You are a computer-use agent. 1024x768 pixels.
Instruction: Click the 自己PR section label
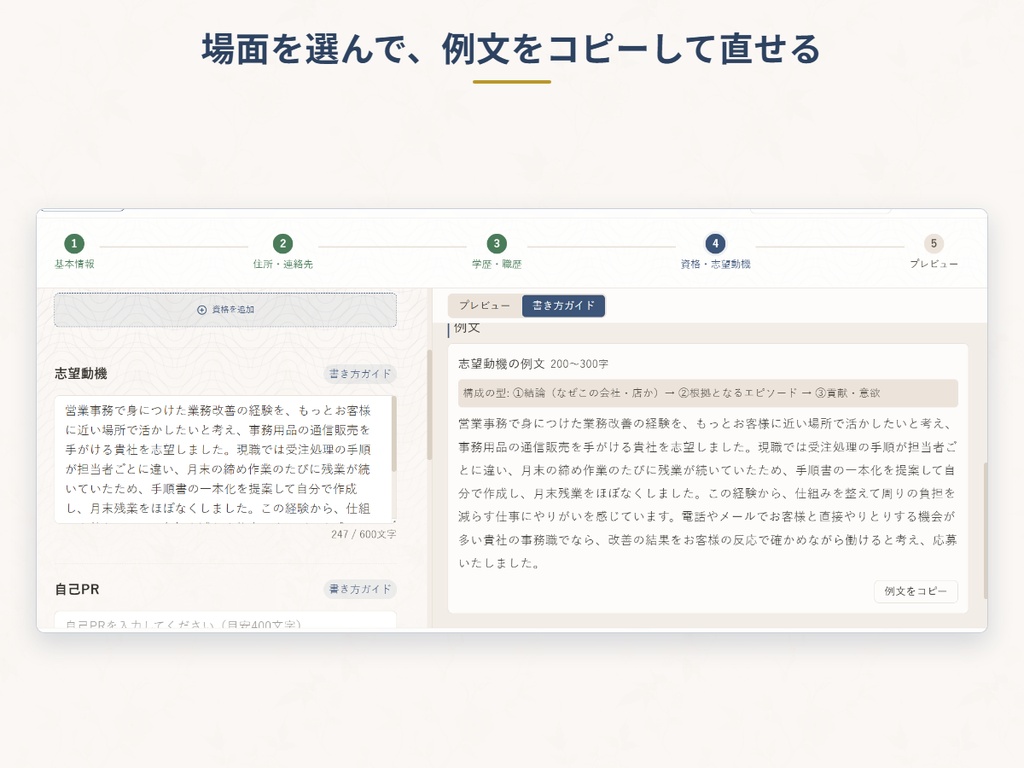click(77, 589)
